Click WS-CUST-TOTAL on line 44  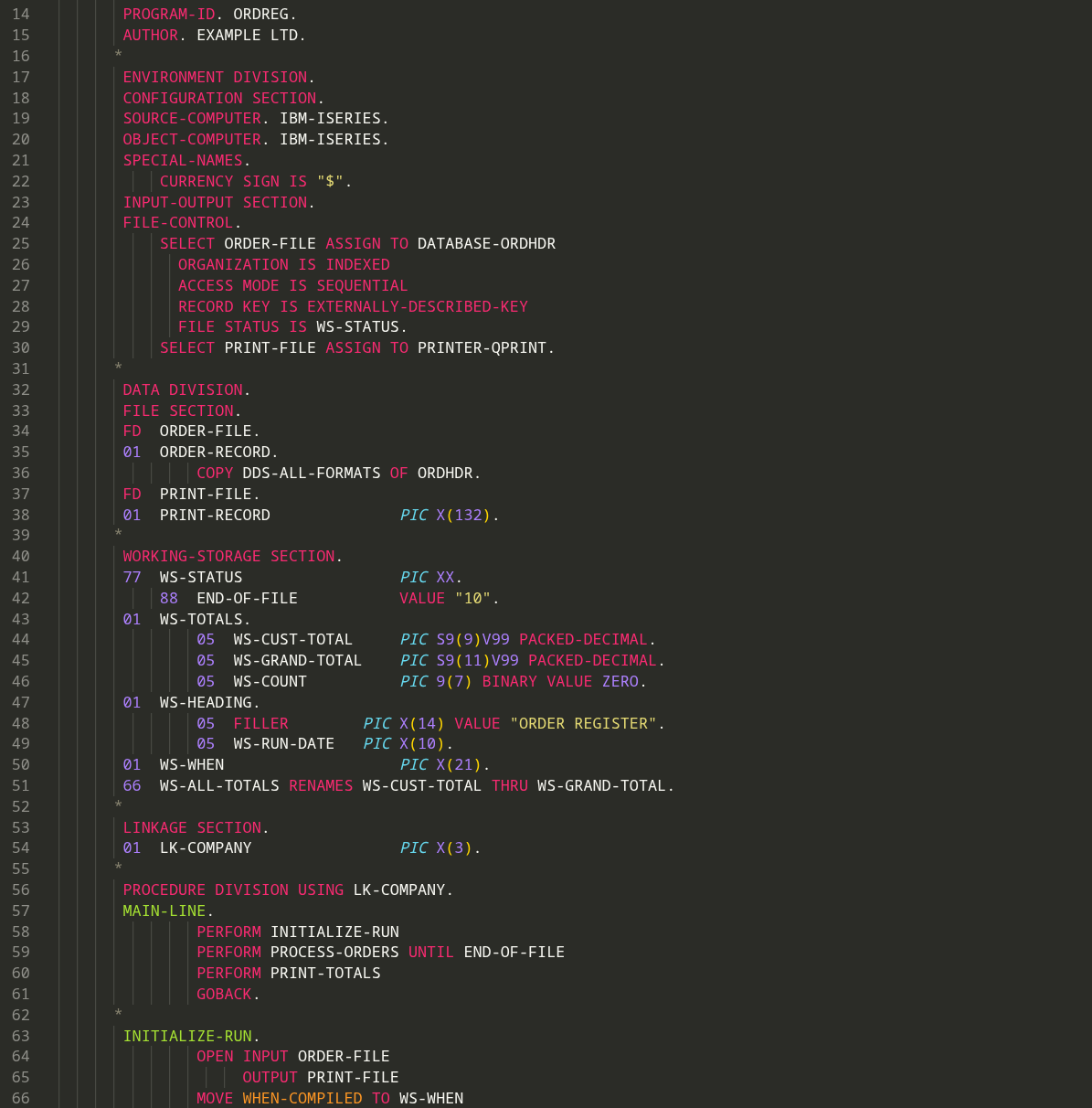click(x=293, y=640)
